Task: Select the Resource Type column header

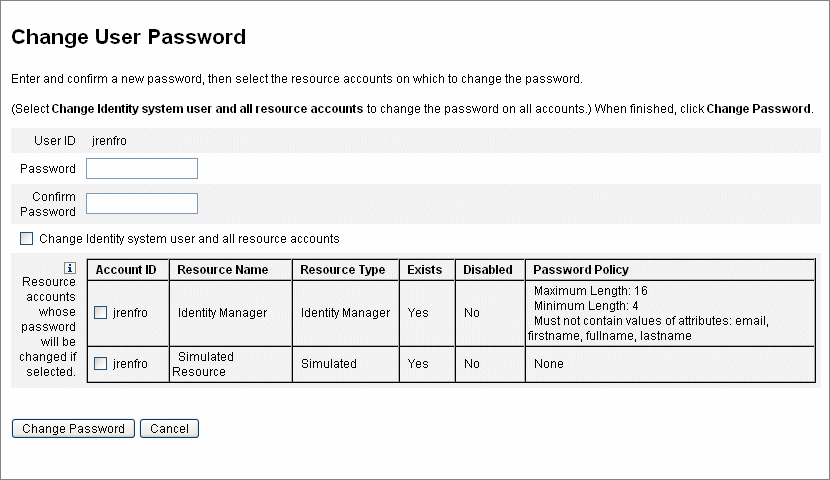Action: [342, 270]
